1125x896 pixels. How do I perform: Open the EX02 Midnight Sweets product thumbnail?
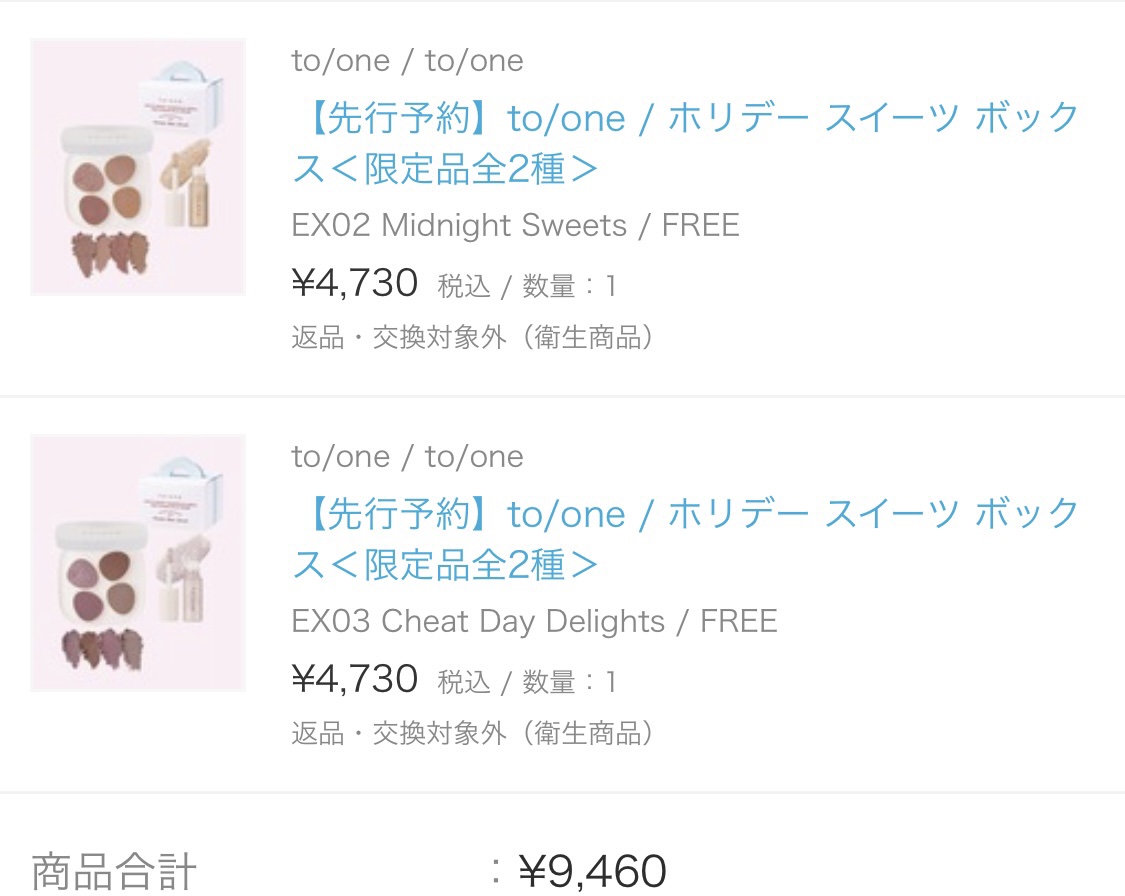click(x=138, y=166)
